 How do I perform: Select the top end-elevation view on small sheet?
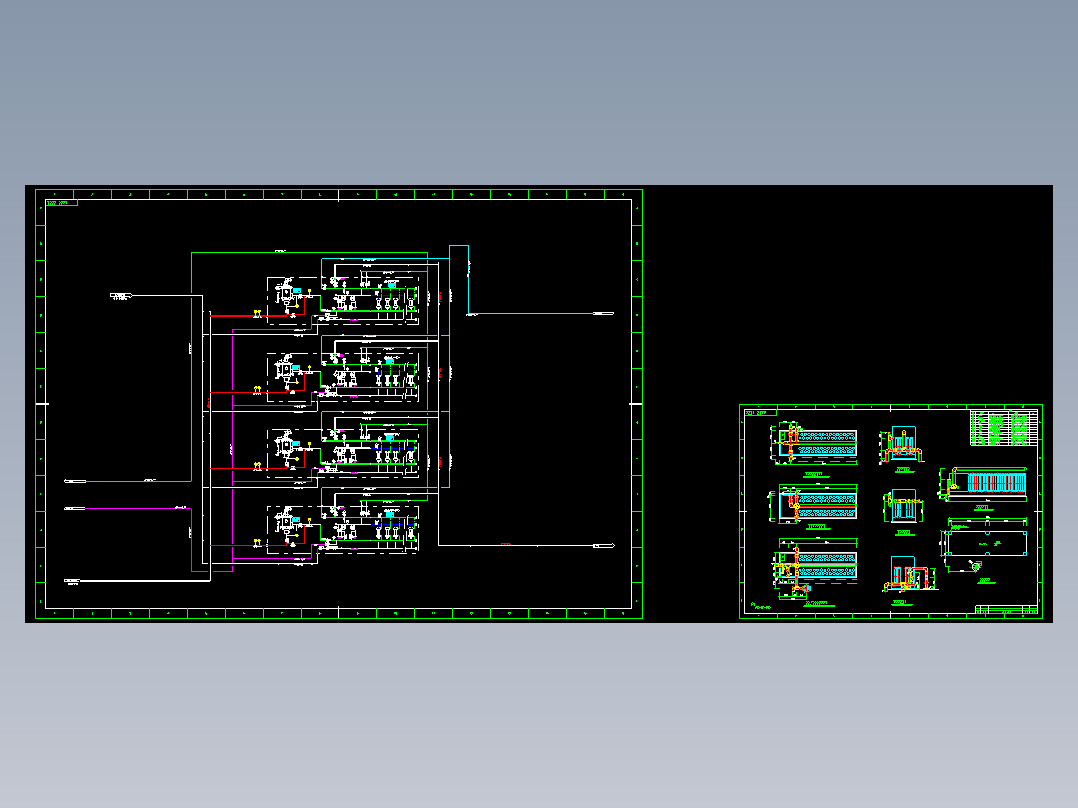903,446
